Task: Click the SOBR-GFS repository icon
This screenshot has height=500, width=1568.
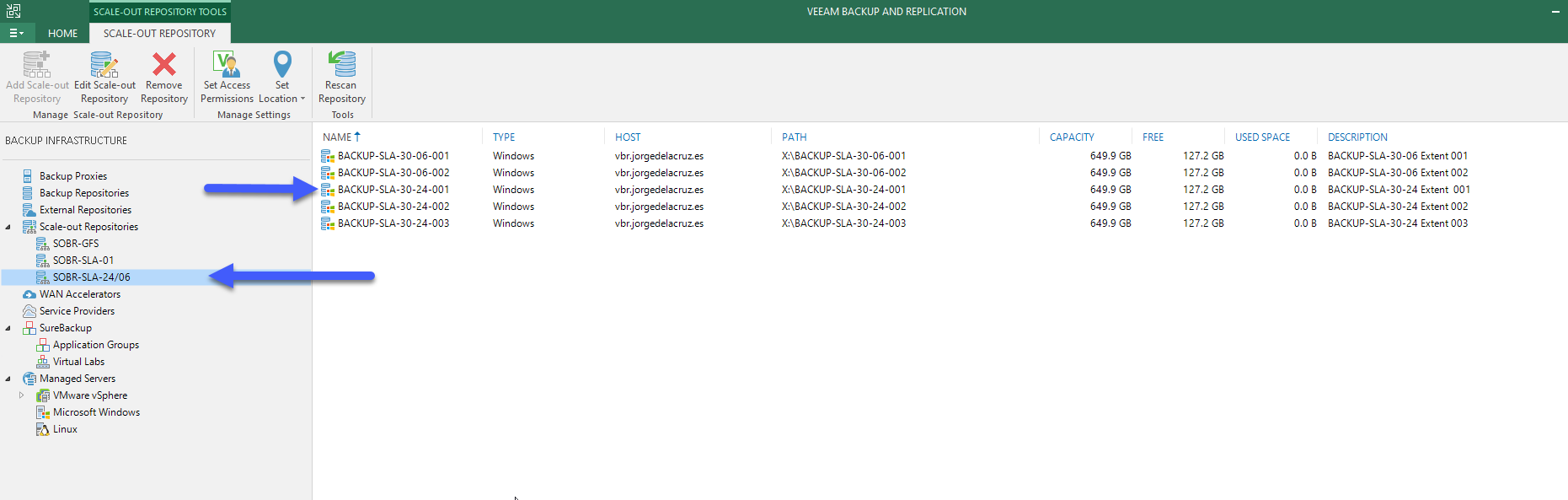Action: [x=42, y=244]
